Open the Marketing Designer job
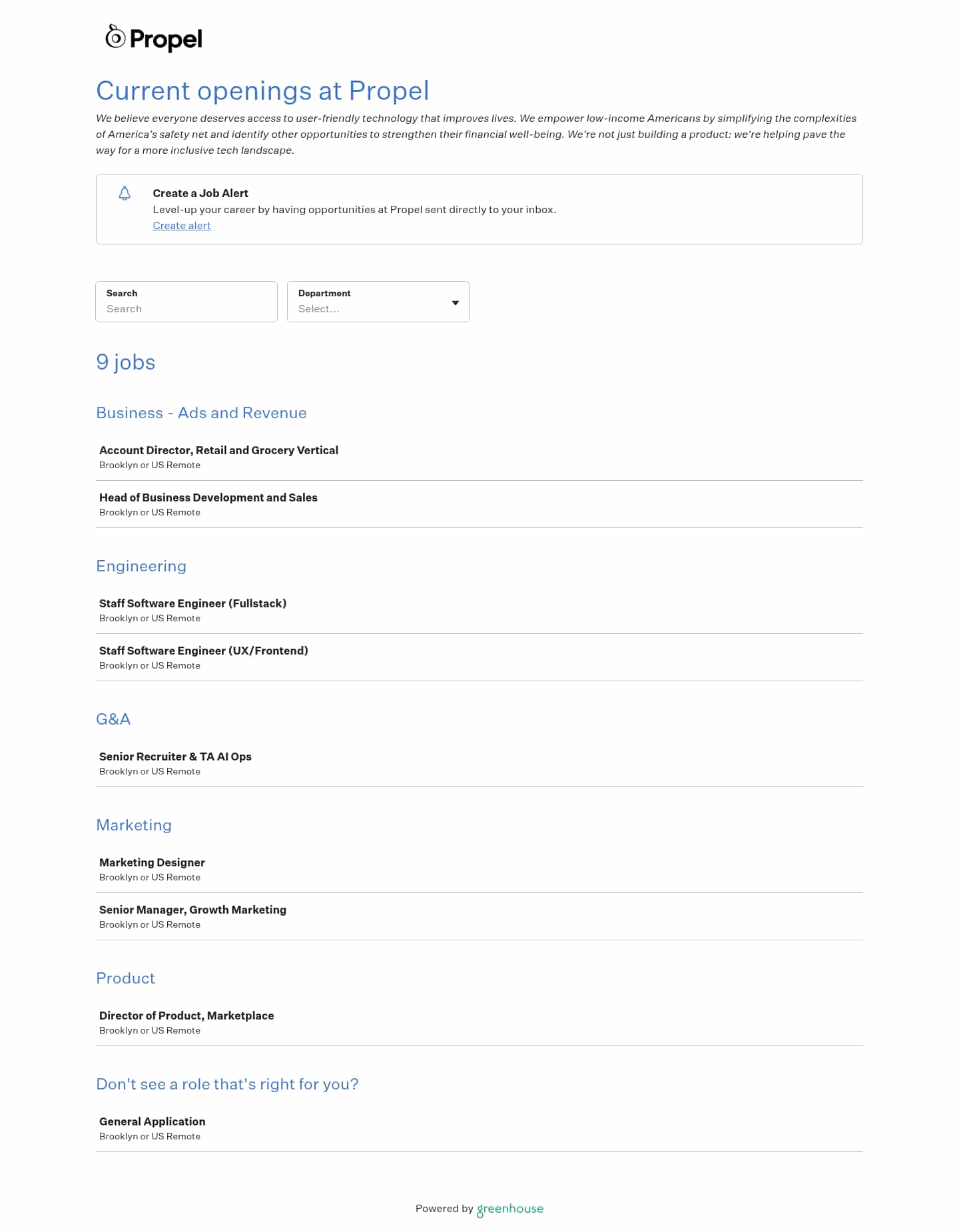This screenshot has width=959, height=1232. pos(152,862)
